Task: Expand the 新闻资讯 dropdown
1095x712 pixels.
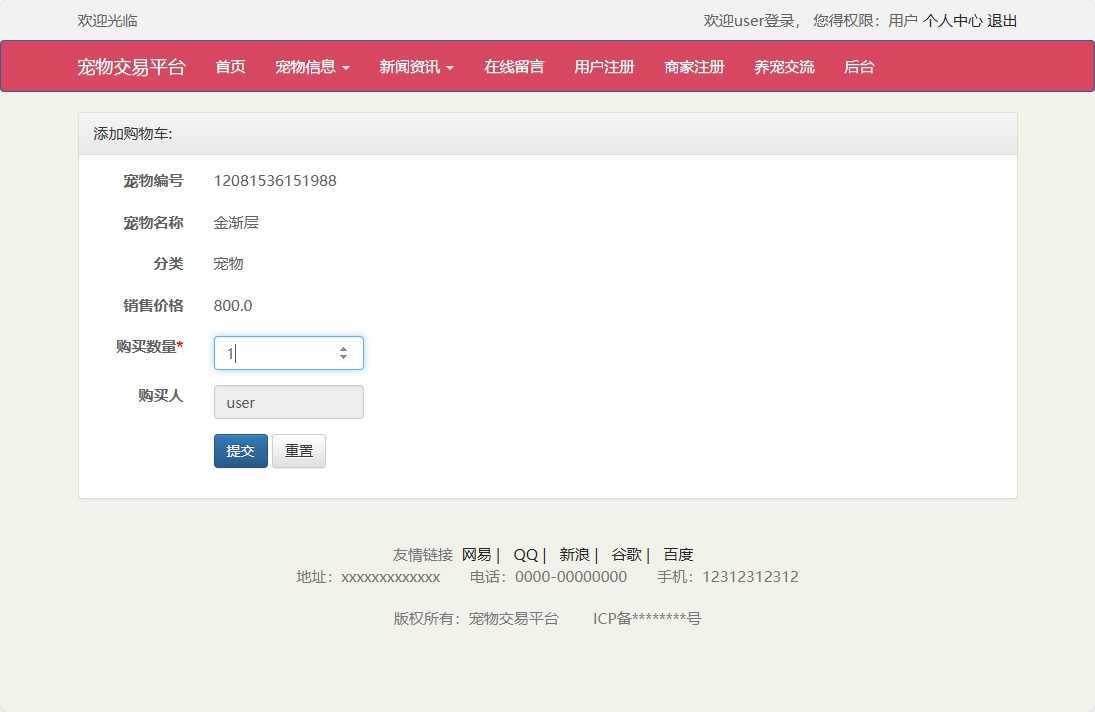Action: coord(416,66)
